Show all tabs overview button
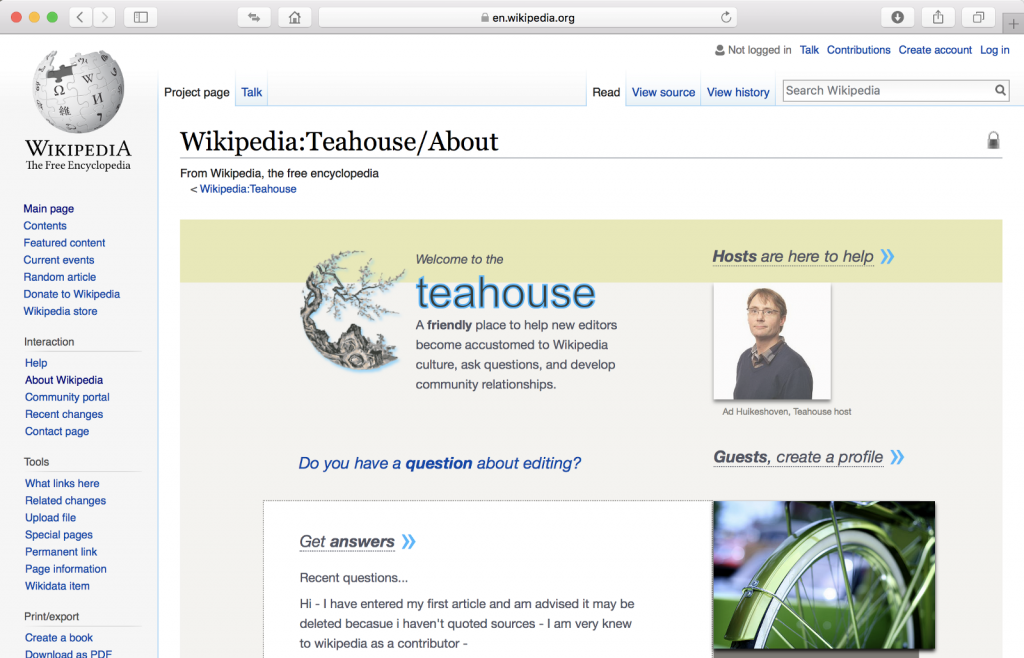 [x=978, y=17]
